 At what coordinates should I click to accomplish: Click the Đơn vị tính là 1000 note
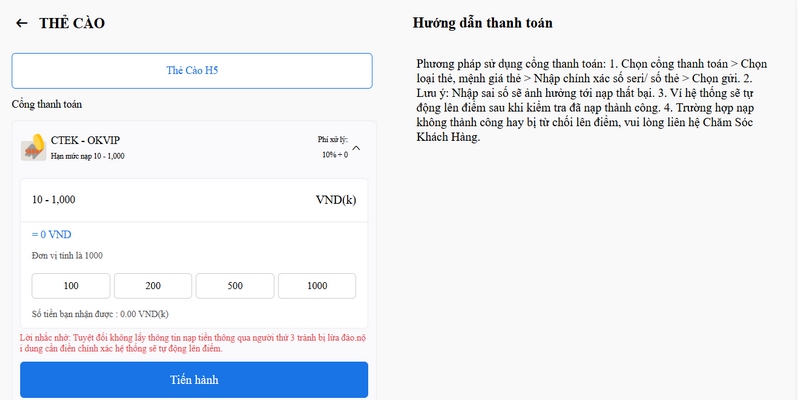tap(67, 256)
